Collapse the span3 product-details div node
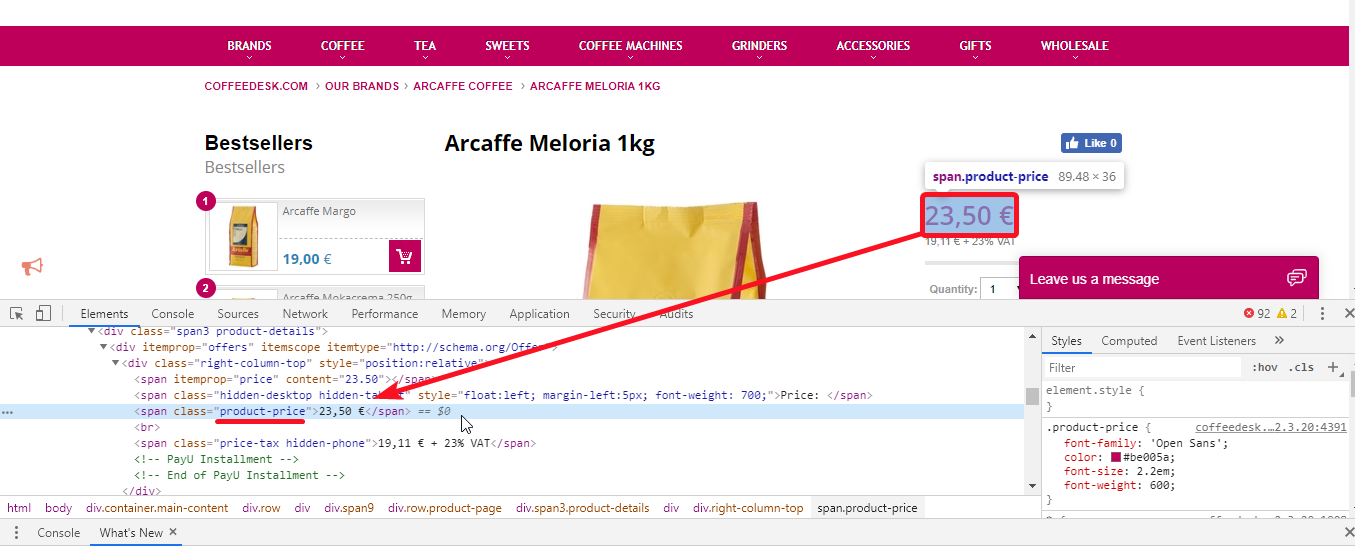The height and width of the screenshot is (546, 1355). [x=92, y=331]
